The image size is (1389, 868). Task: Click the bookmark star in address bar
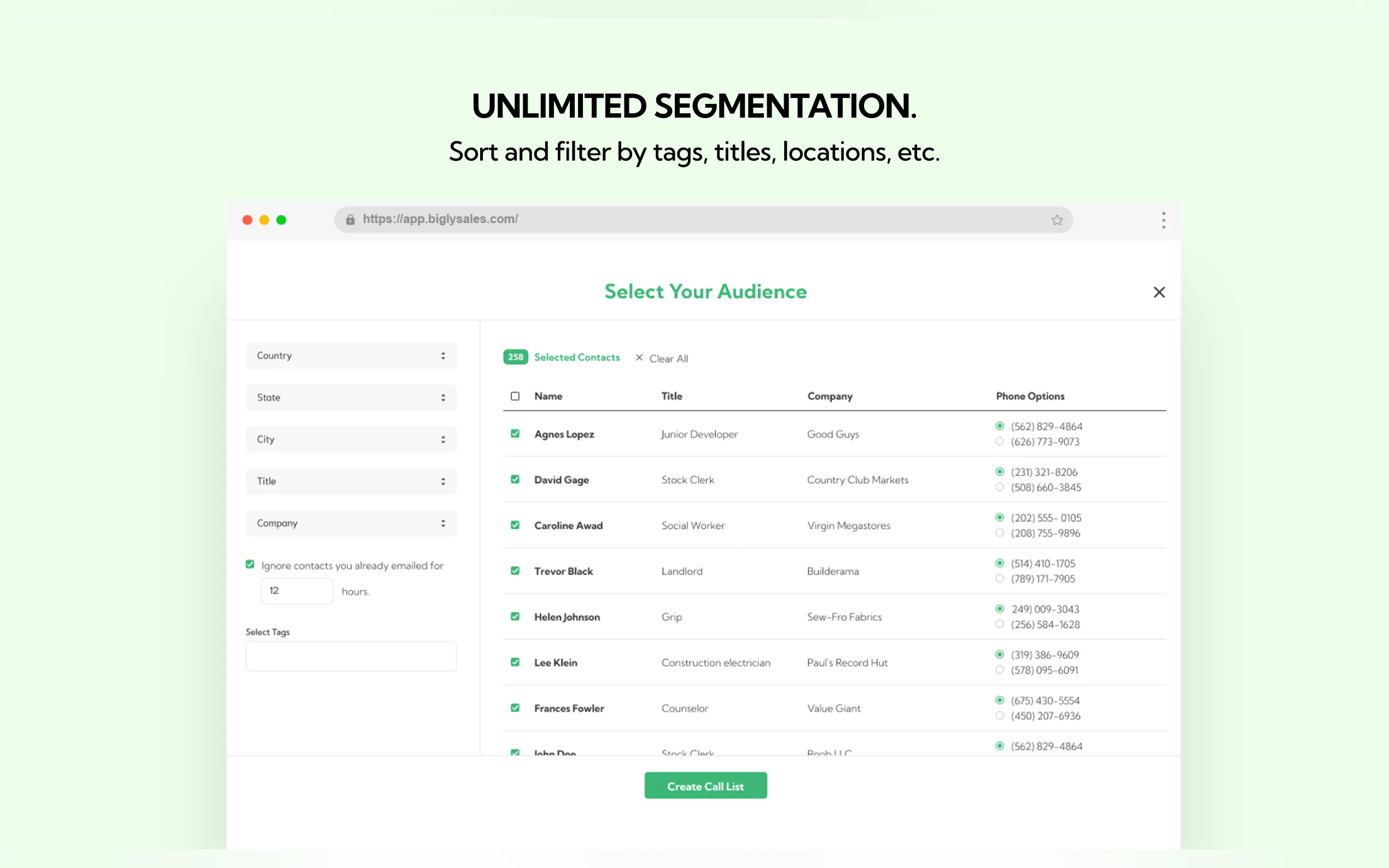[x=1057, y=220]
